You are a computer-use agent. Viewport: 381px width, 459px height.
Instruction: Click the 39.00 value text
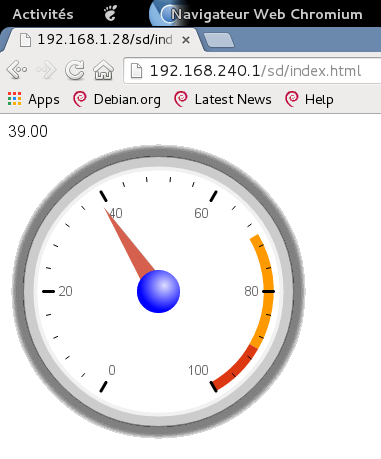(28, 131)
